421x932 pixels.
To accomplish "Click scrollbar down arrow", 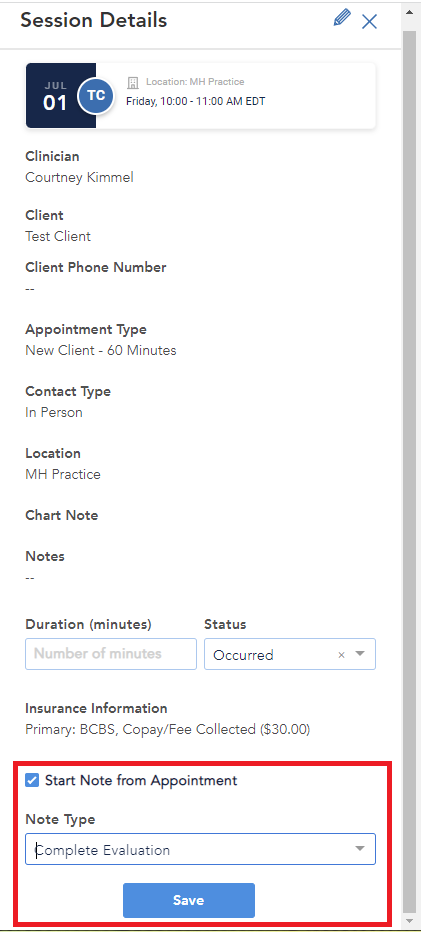I will [410, 921].
